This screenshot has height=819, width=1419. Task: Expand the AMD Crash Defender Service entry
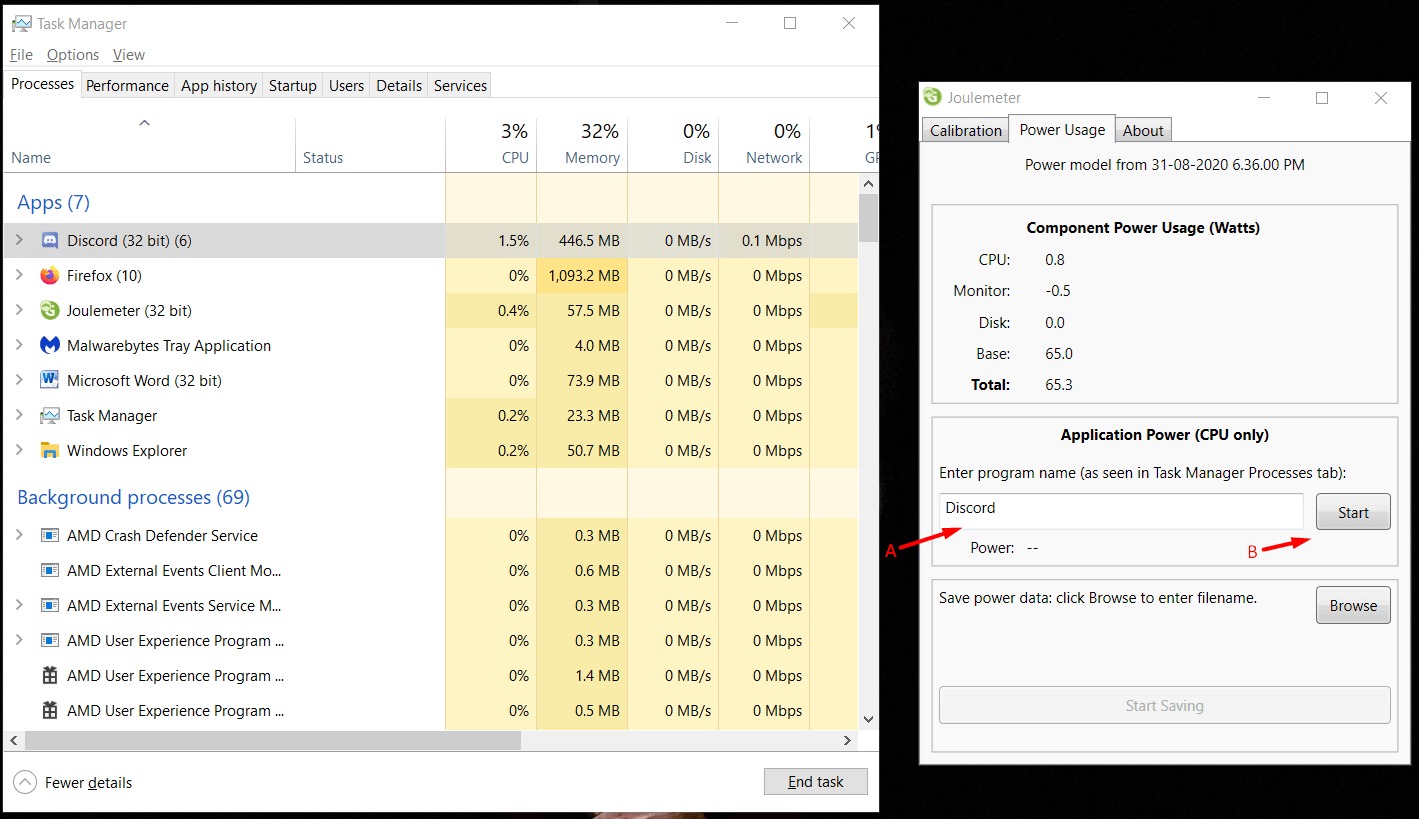tap(19, 535)
